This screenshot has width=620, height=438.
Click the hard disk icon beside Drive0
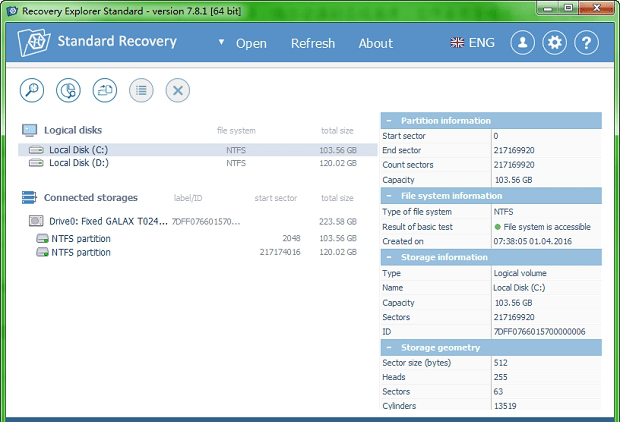click(36, 221)
